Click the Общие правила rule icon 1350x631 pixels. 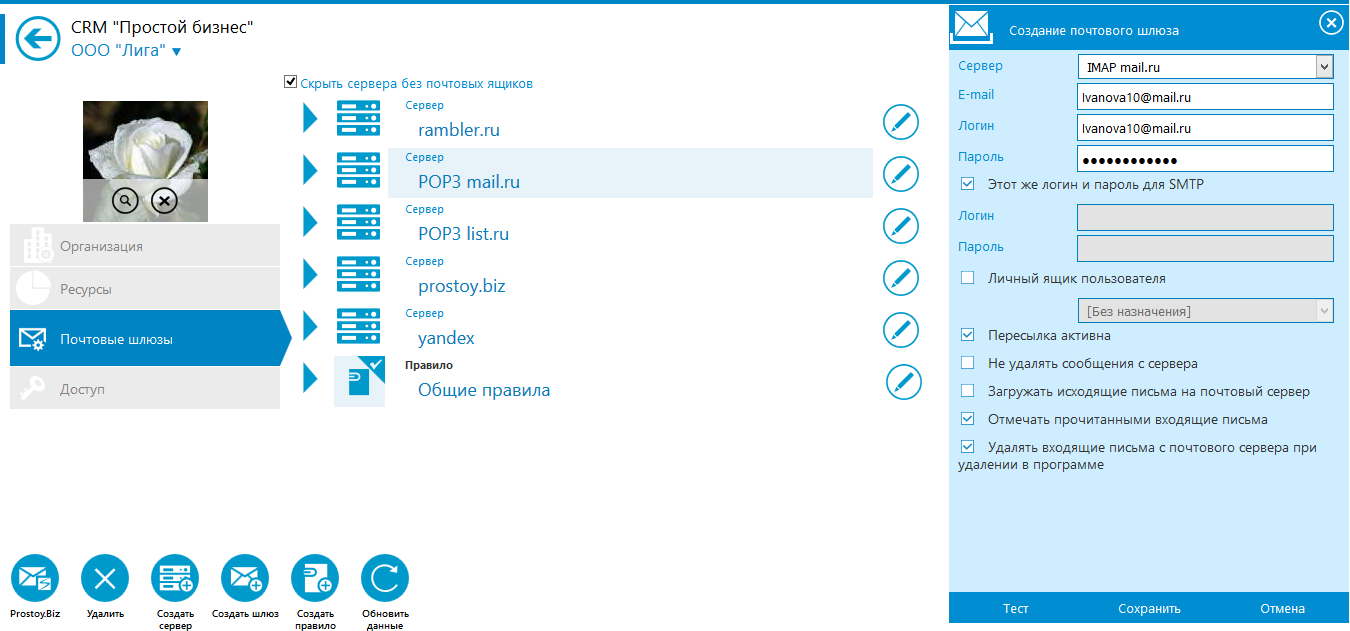pos(359,381)
